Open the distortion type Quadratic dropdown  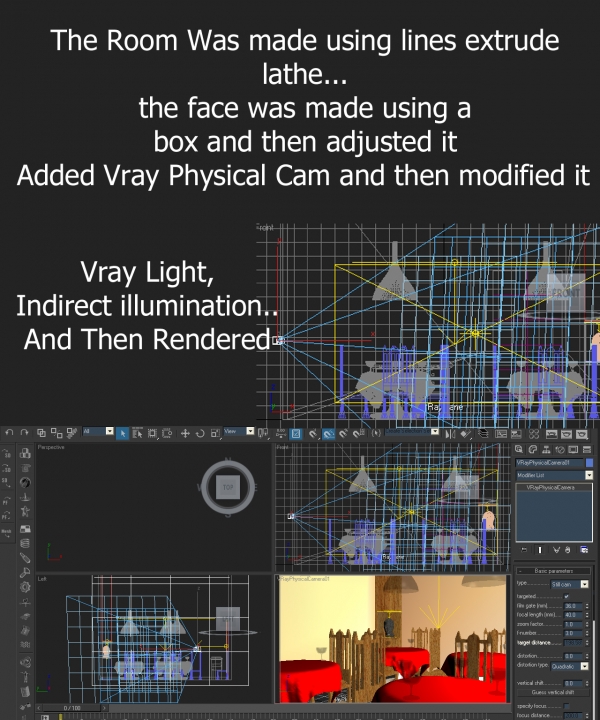[x=570, y=666]
